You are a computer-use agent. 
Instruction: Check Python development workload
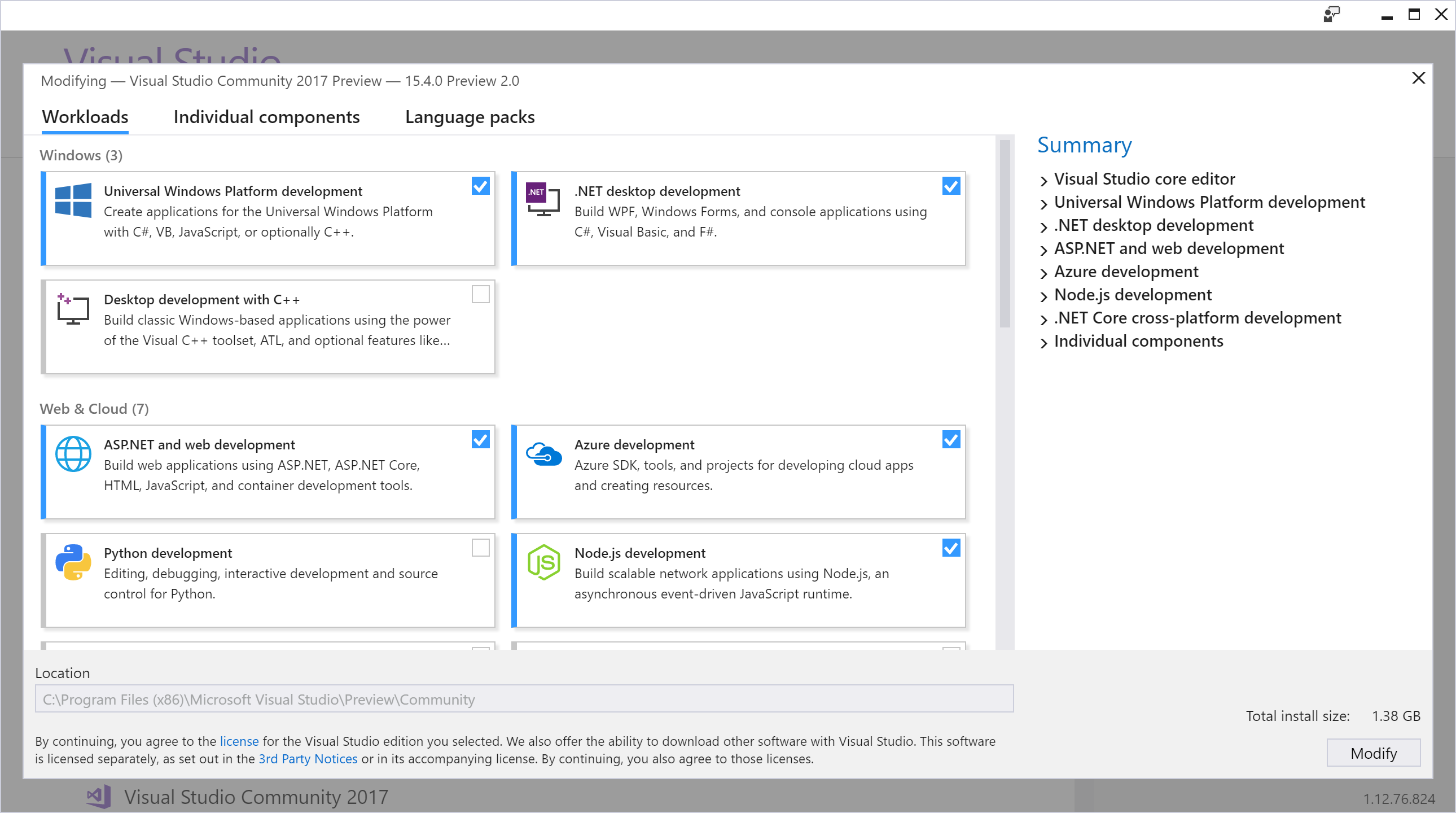click(x=480, y=548)
